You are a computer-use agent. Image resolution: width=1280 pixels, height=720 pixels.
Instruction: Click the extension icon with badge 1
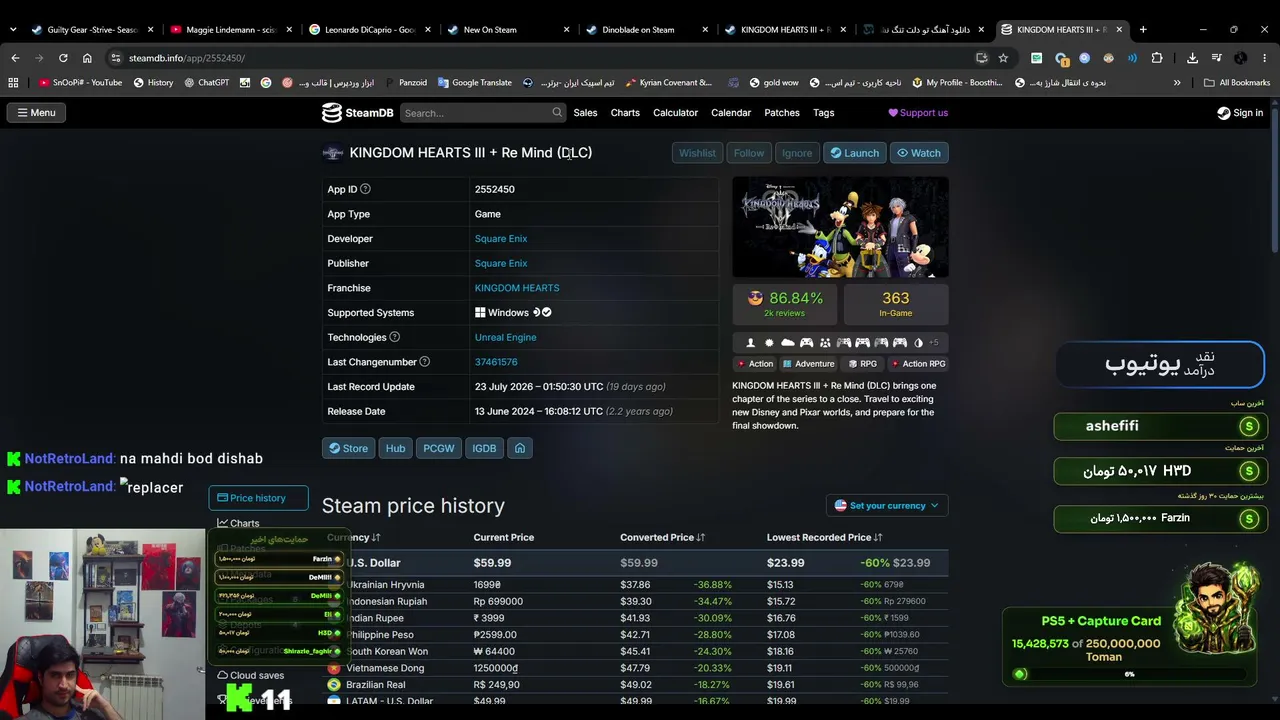(x=1061, y=58)
